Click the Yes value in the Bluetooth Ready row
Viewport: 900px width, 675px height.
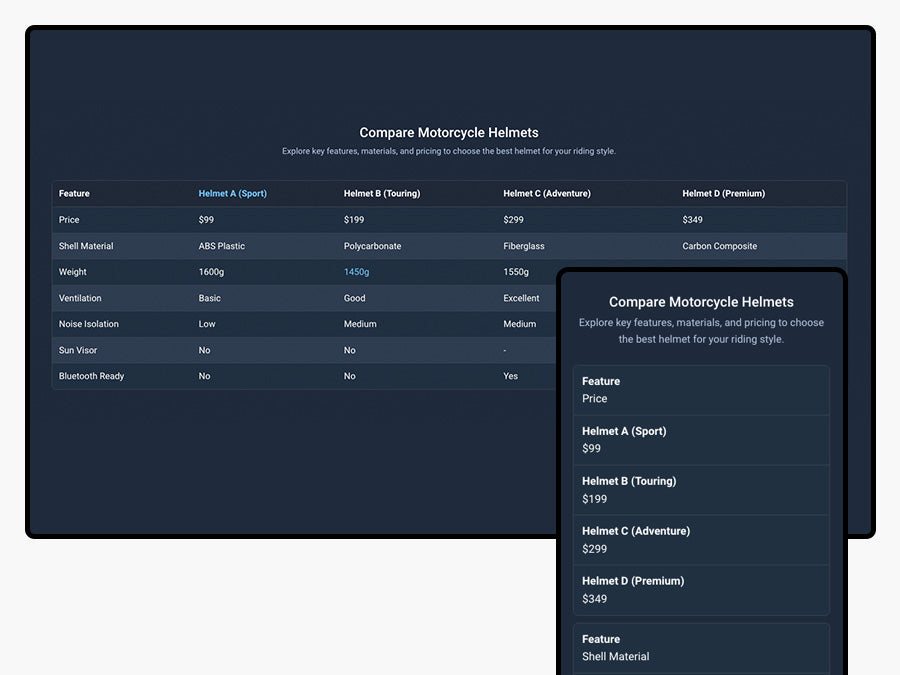510,376
